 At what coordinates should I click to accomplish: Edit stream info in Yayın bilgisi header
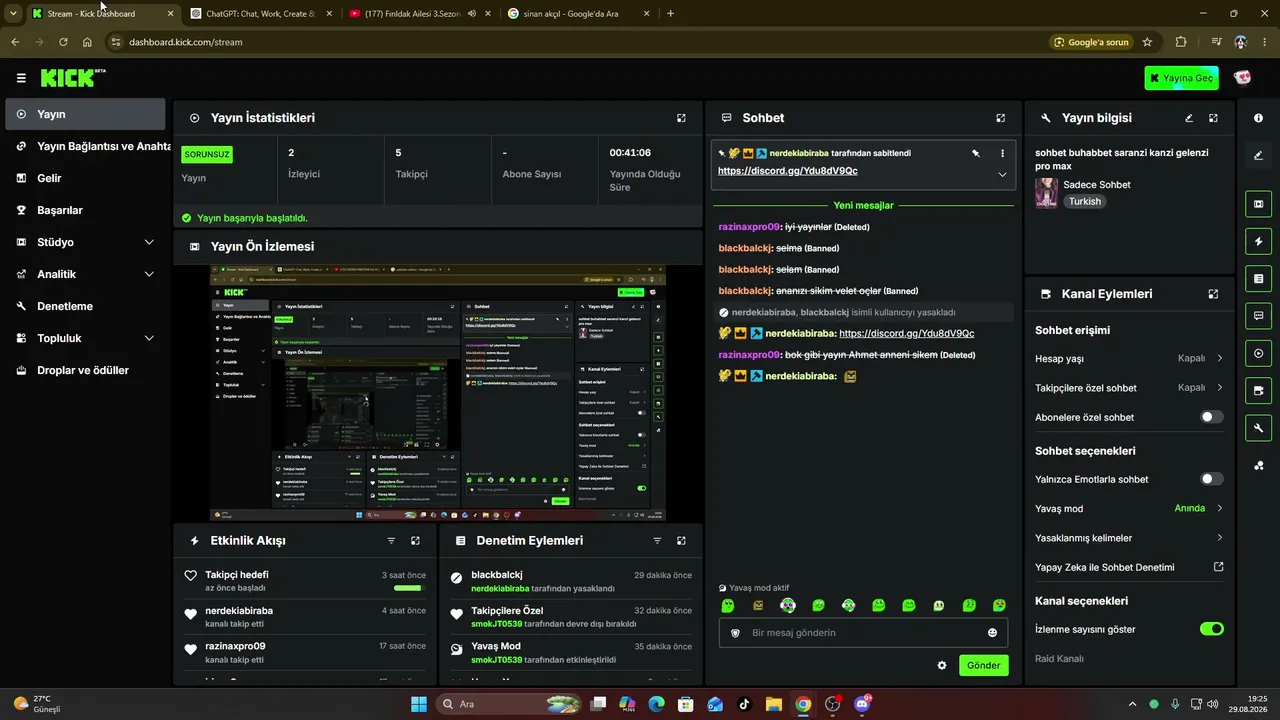(x=1189, y=118)
